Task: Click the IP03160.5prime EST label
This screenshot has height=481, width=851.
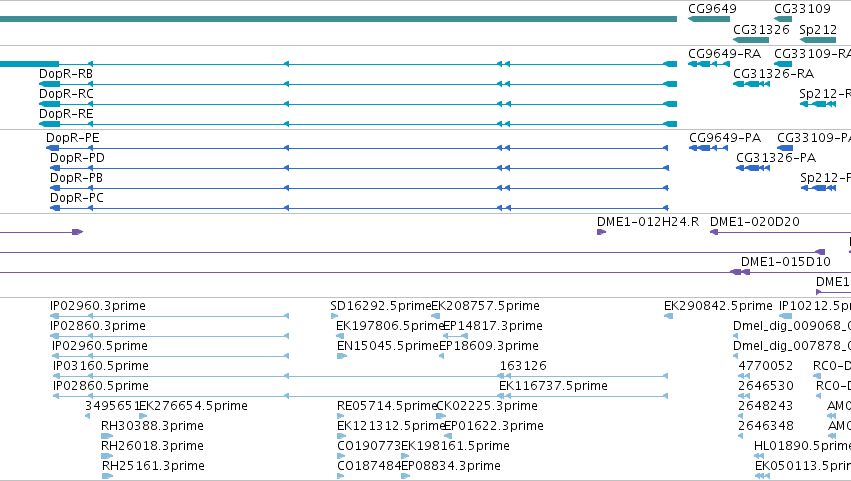Action: 100,366
